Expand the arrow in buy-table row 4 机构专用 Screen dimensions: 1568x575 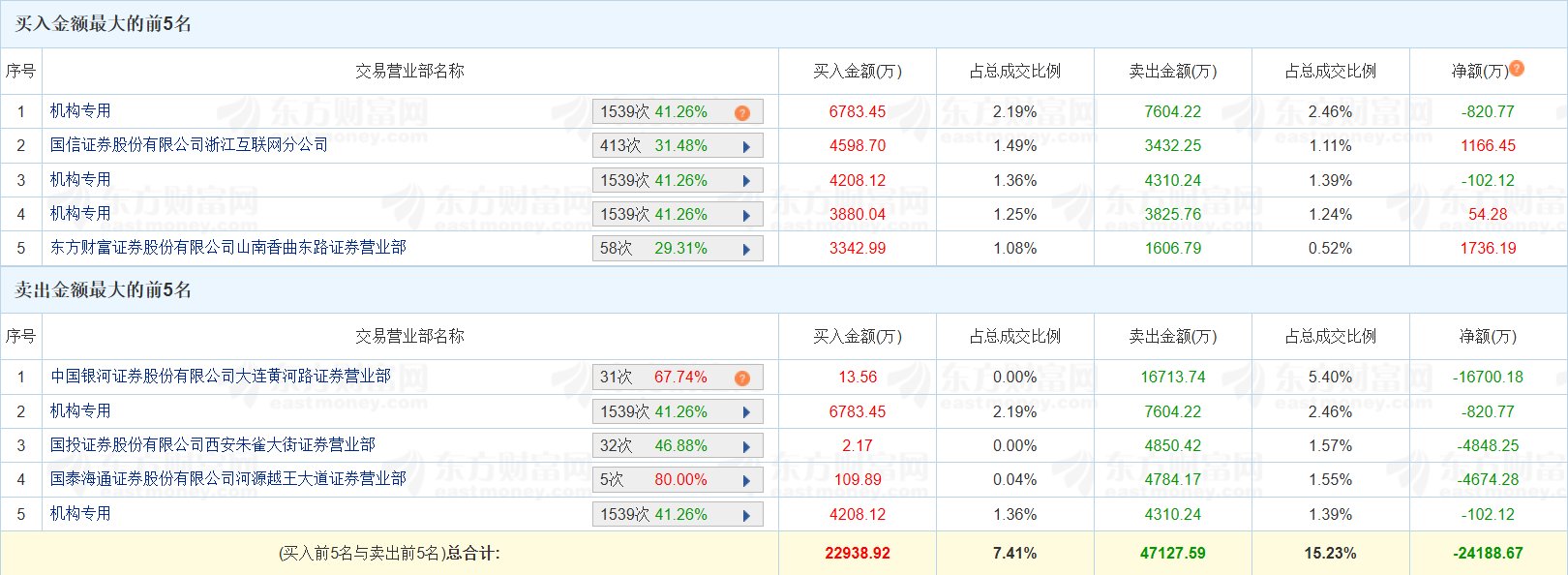pos(746,216)
